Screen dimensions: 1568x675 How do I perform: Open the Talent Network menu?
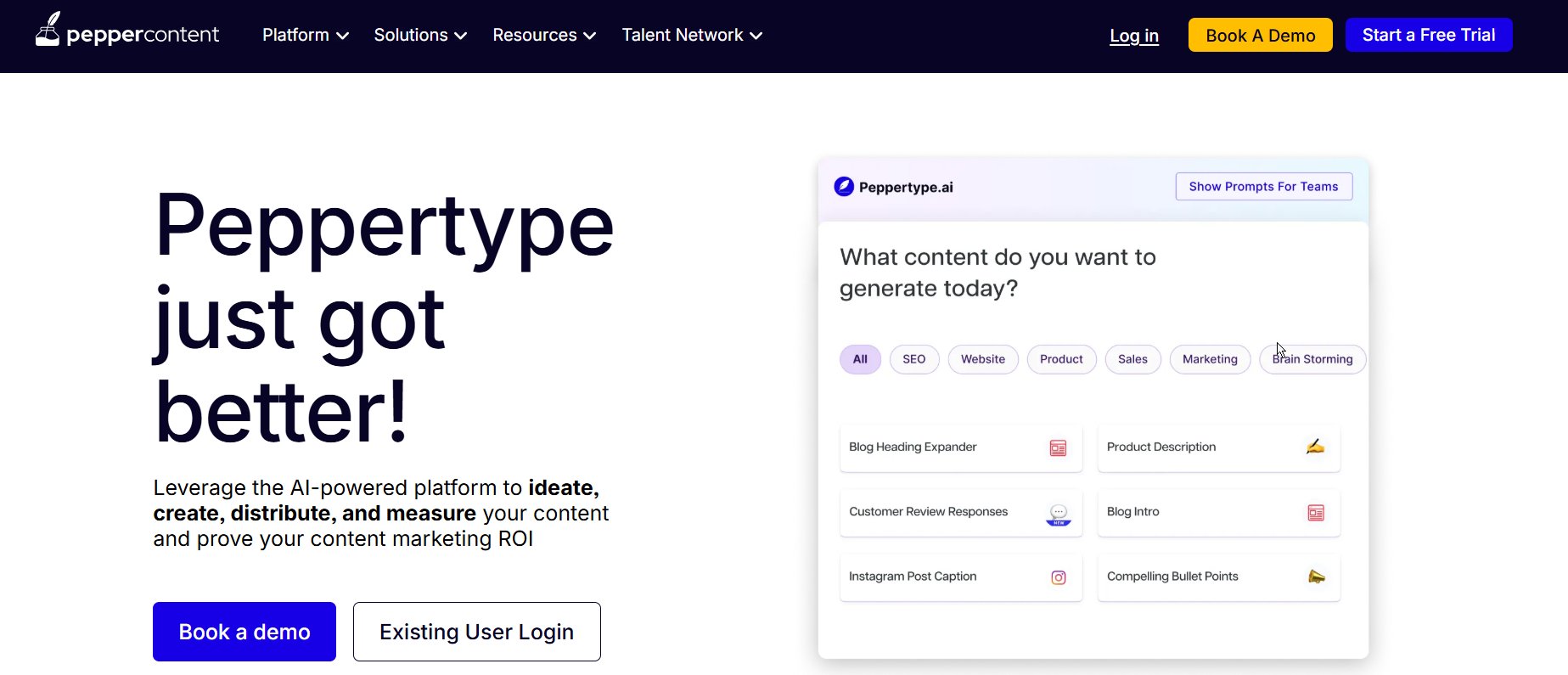[x=692, y=35]
